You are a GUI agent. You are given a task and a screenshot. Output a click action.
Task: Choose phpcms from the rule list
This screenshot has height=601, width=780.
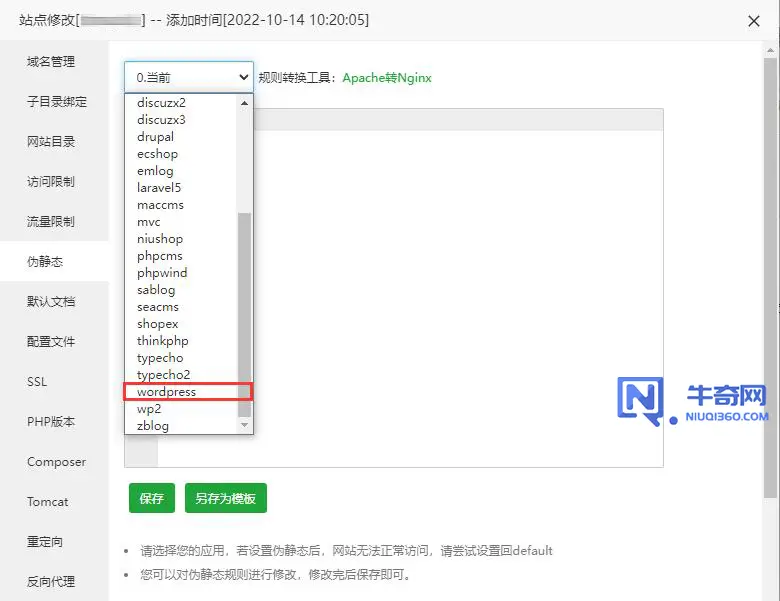pyautogui.click(x=181, y=256)
